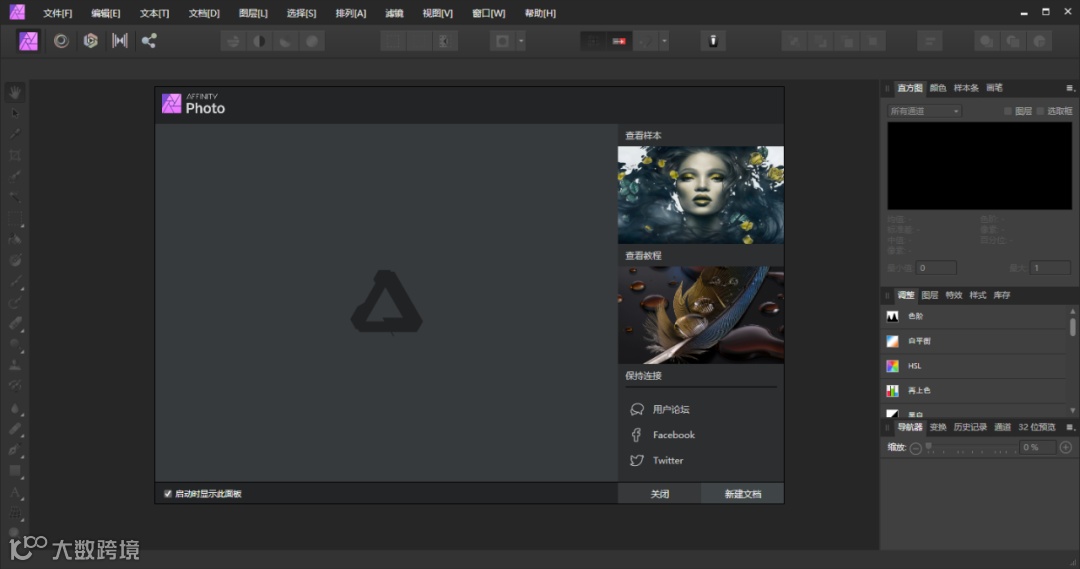Open the 滤镜 menu

tap(394, 13)
